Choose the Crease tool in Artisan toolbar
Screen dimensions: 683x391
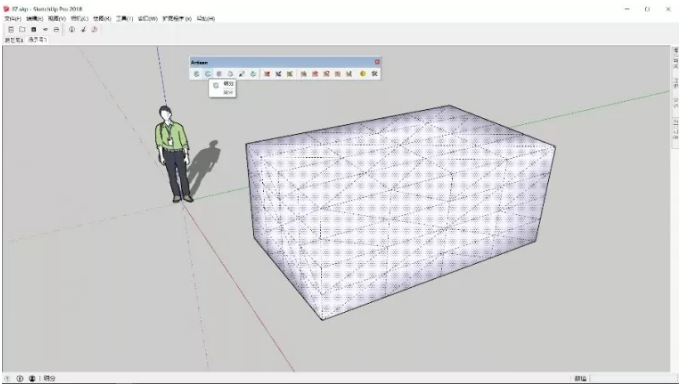[x=230, y=74]
